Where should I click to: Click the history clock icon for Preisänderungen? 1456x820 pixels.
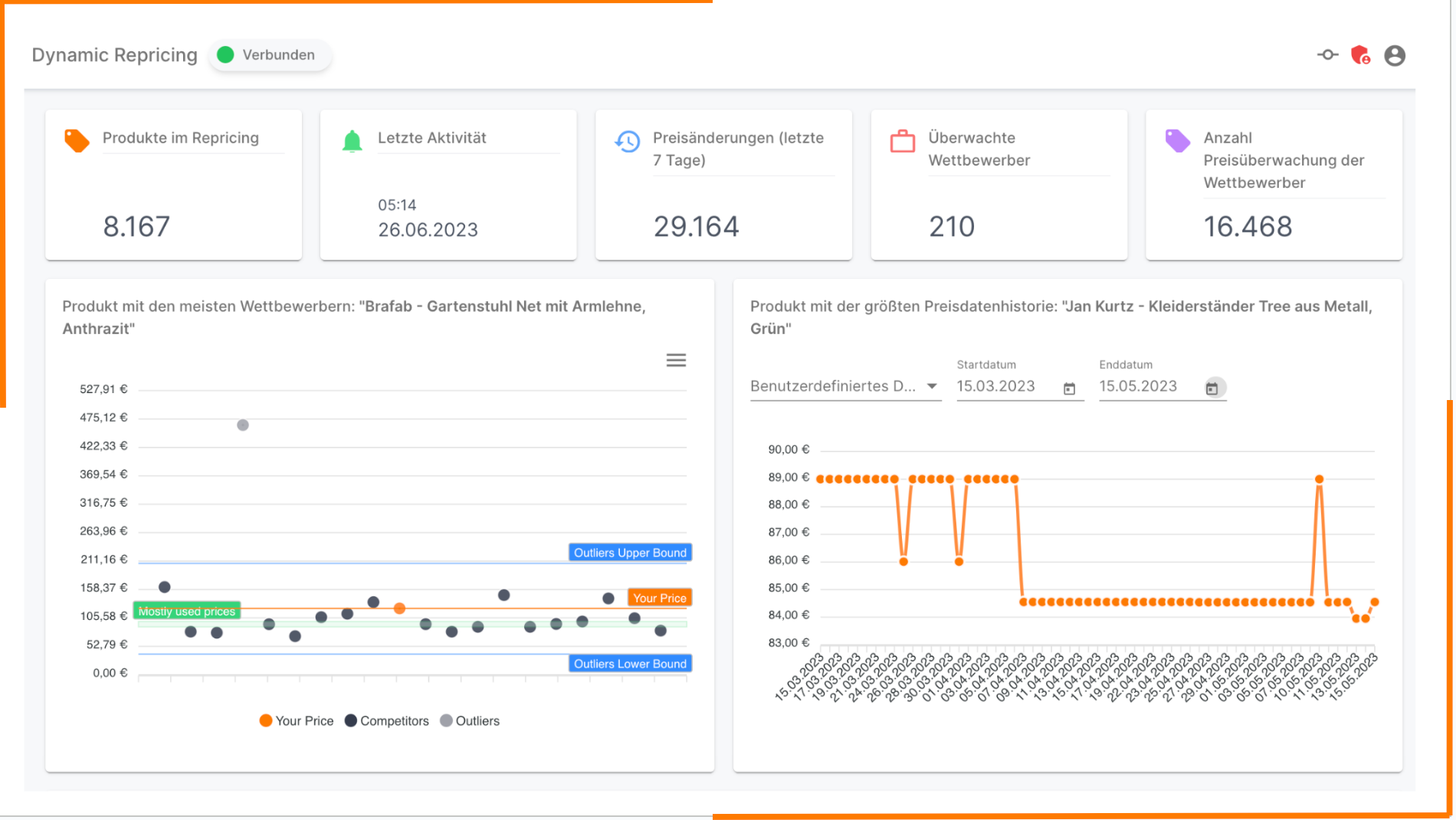click(627, 141)
